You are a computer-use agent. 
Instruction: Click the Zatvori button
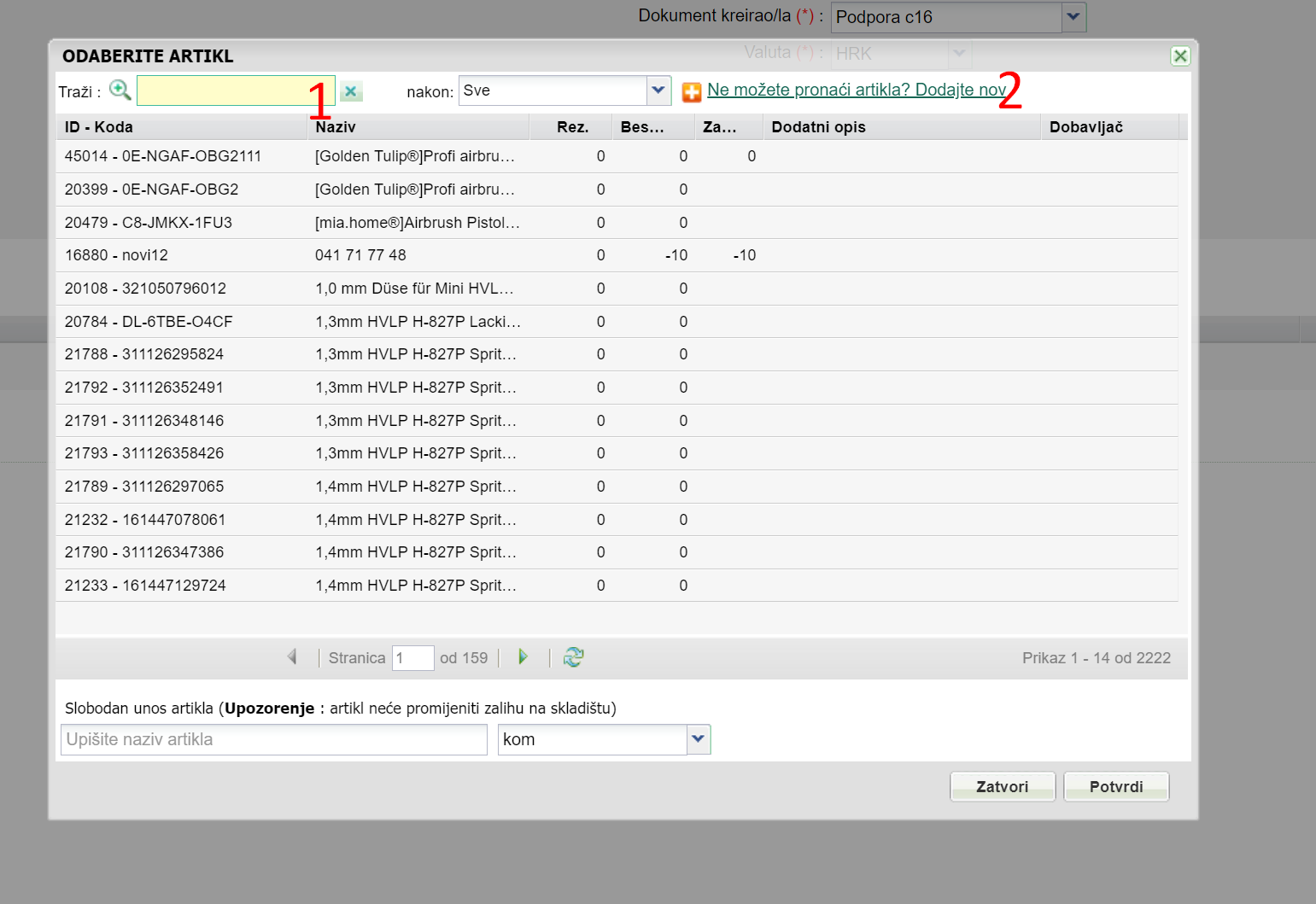1003,786
